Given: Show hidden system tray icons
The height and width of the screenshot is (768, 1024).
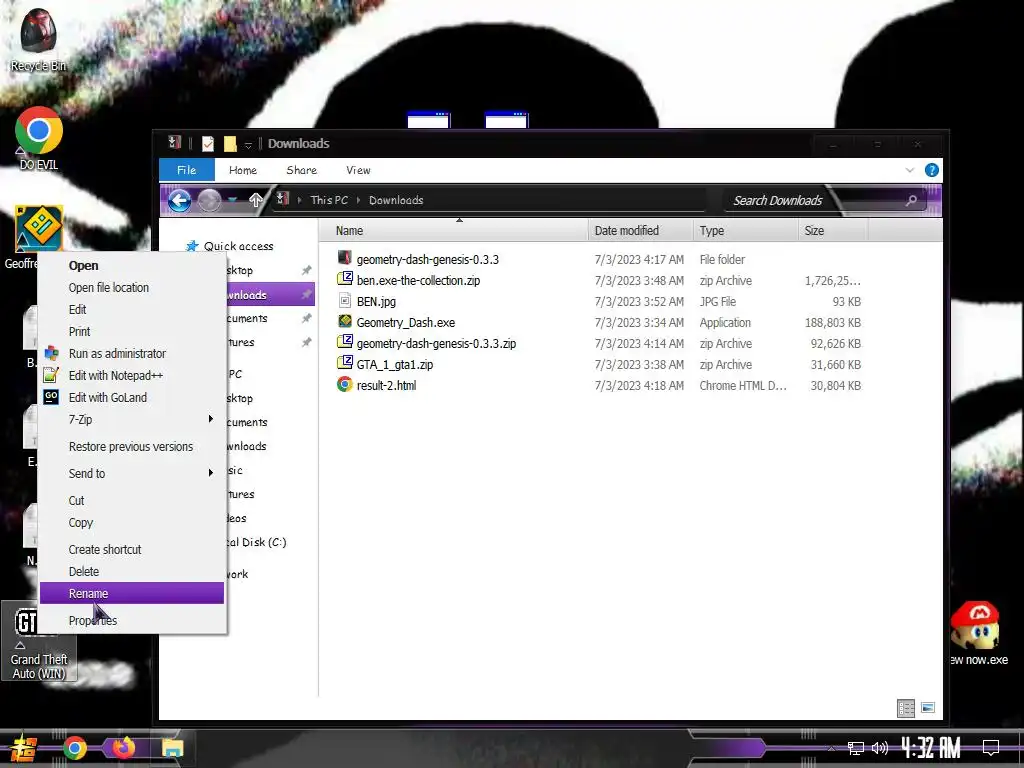Looking at the screenshot, I should (x=831, y=748).
